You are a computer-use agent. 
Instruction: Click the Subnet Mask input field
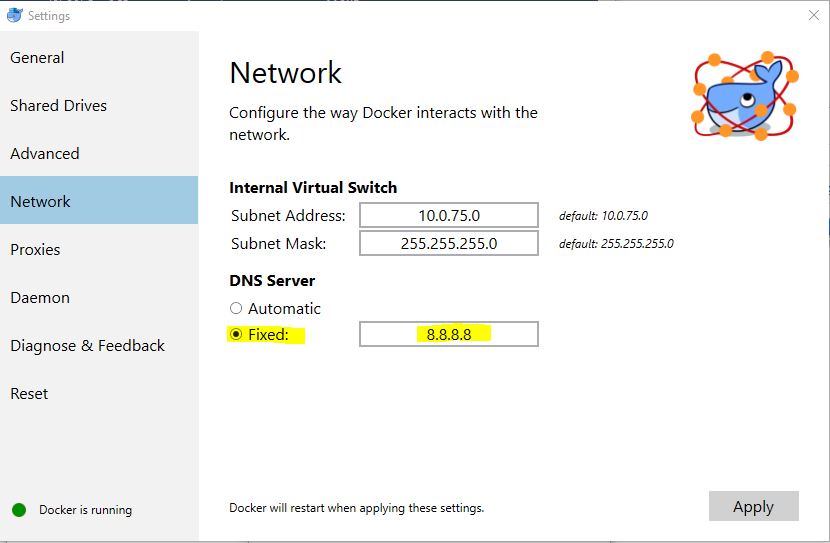[x=449, y=243]
